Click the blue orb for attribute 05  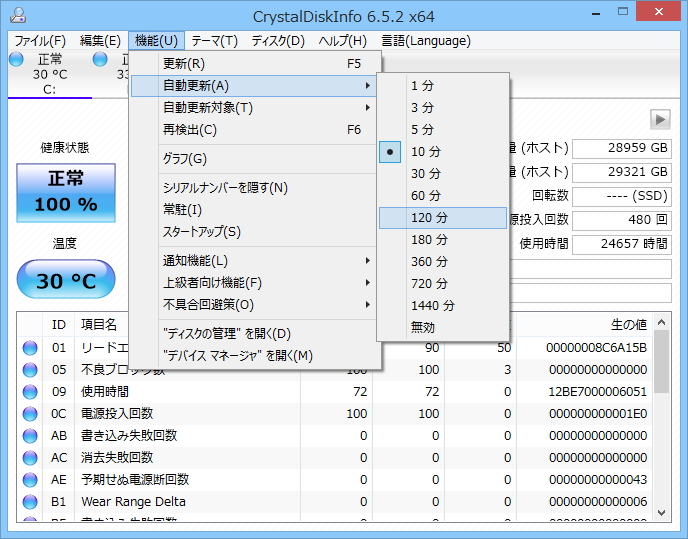tap(30, 370)
